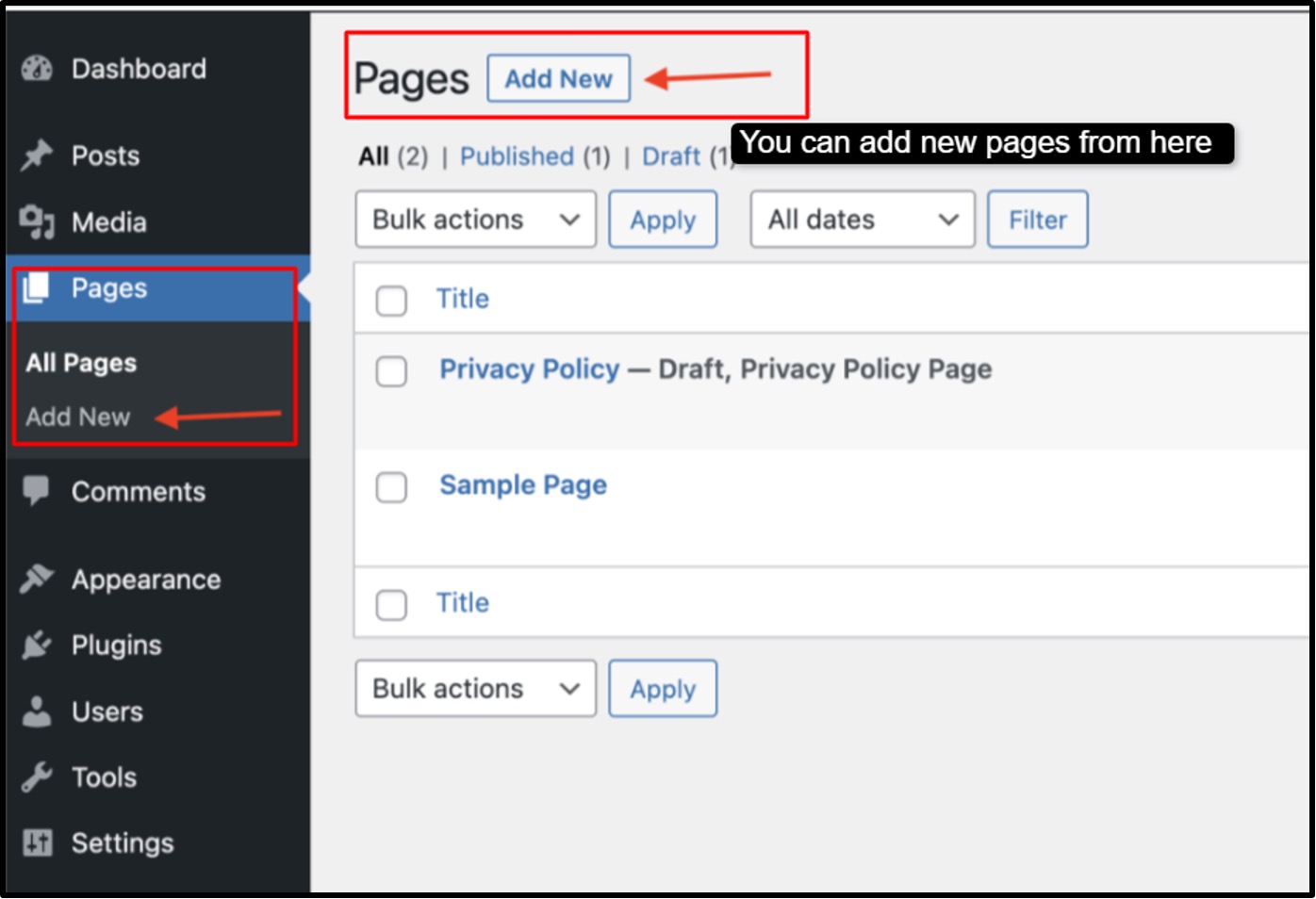The height and width of the screenshot is (899, 1316).
Task: Check the box next to Privacy Policy
Action: (391, 371)
